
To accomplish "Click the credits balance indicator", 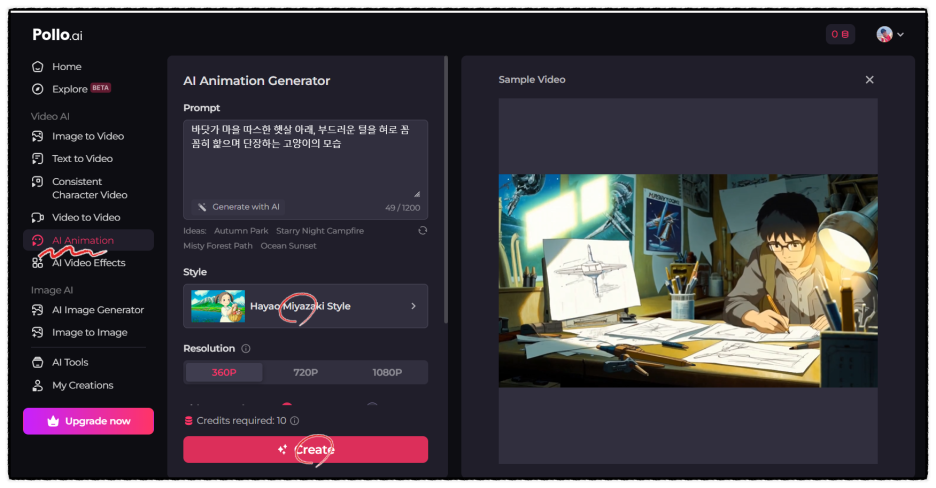I will [x=840, y=34].
